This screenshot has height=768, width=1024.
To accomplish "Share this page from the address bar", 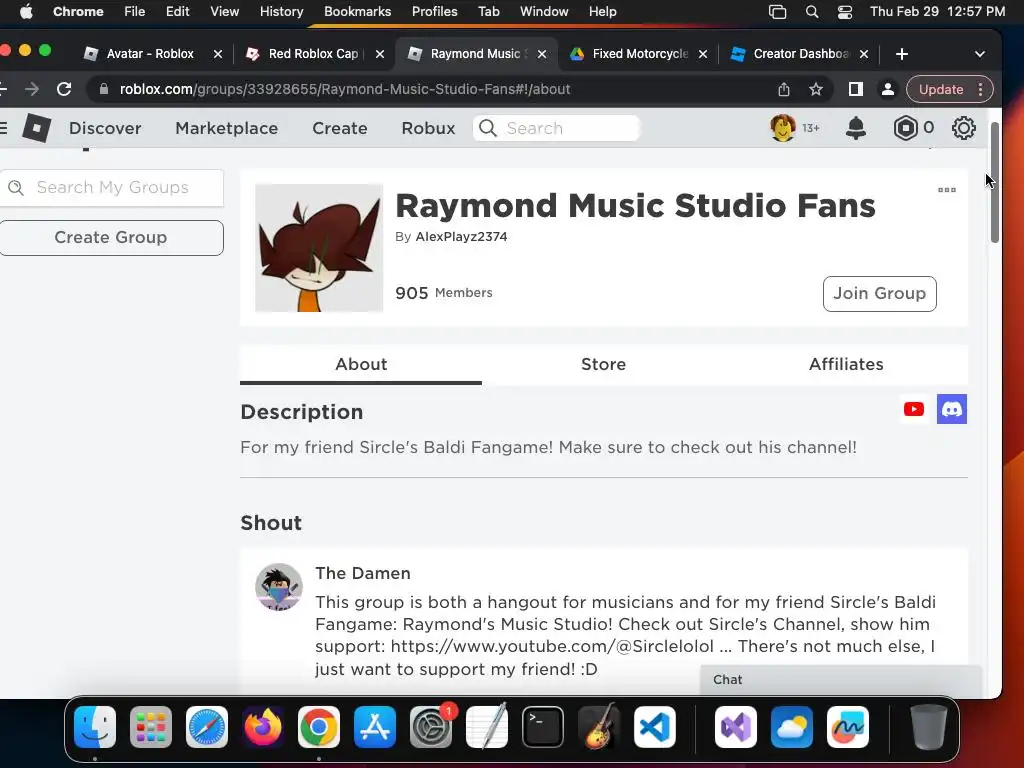I will click(784, 89).
